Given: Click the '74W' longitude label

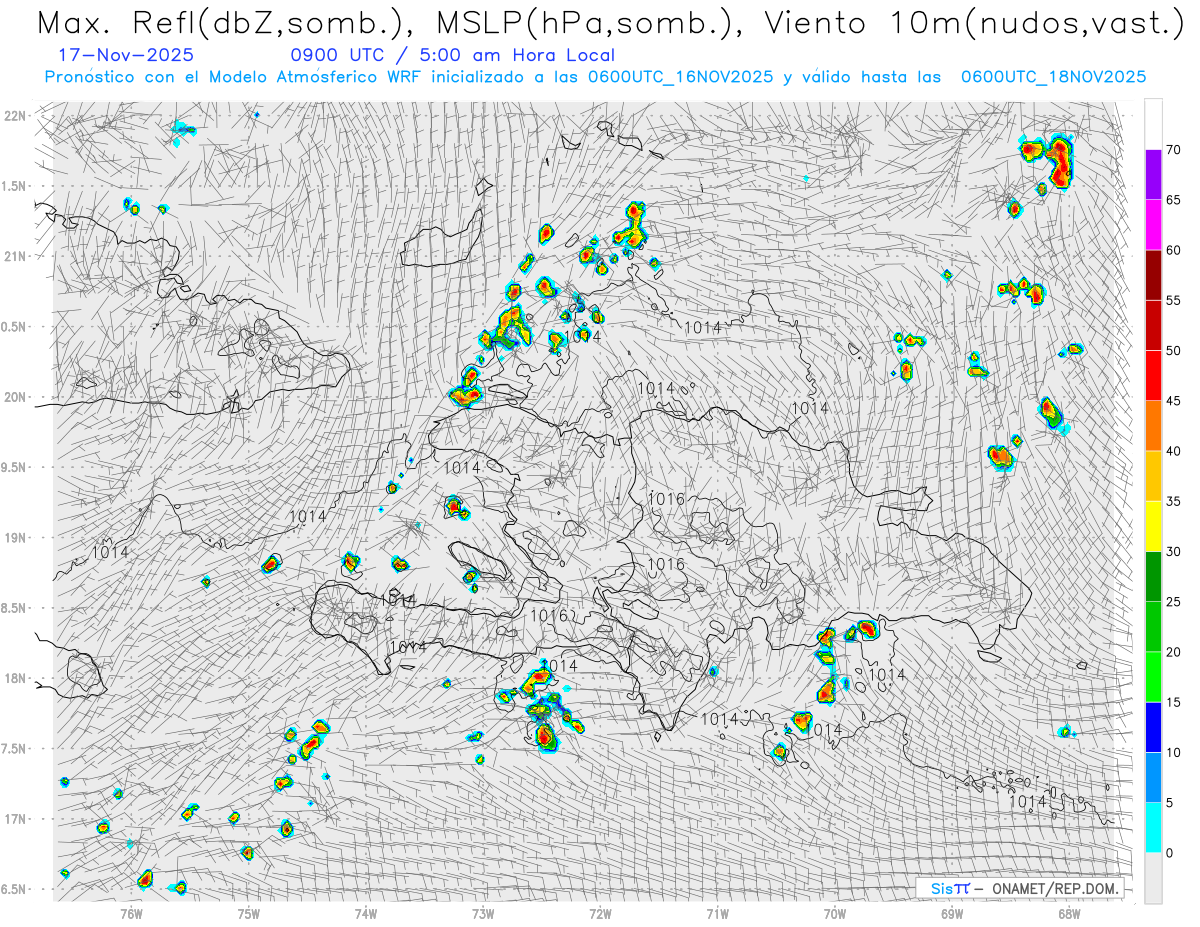Looking at the screenshot, I should tap(365, 913).
